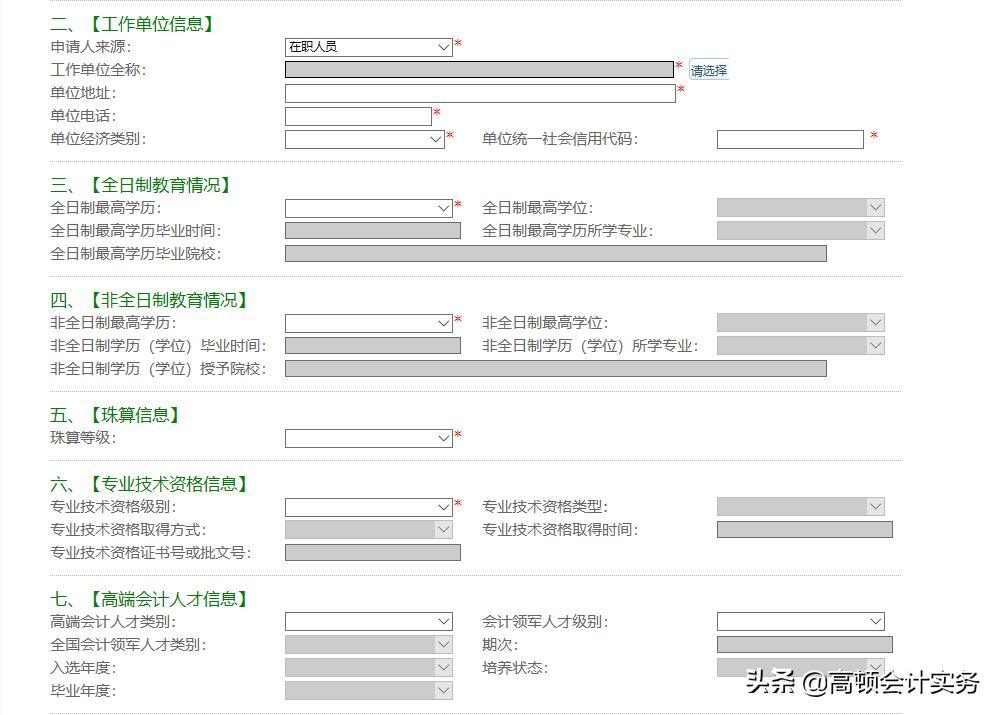Click the 单位电话 input field
Screen dimensions: 1000x715
pyautogui.click(x=357, y=116)
